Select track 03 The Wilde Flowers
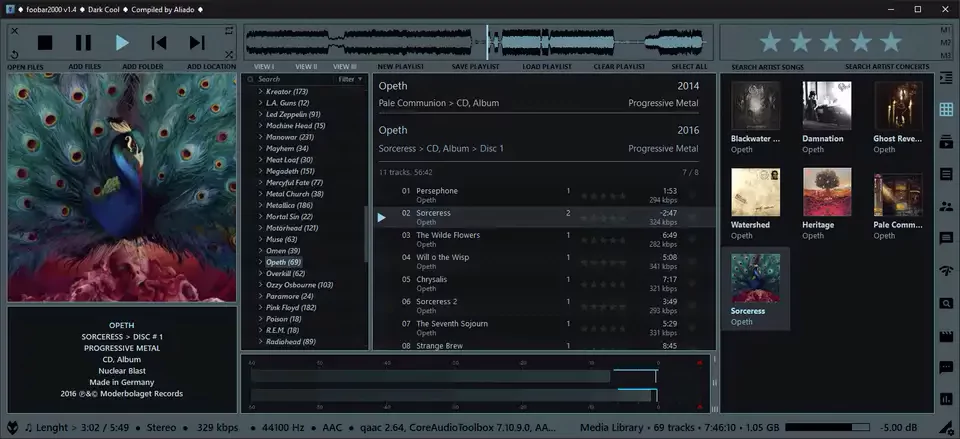 pos(544,239)
